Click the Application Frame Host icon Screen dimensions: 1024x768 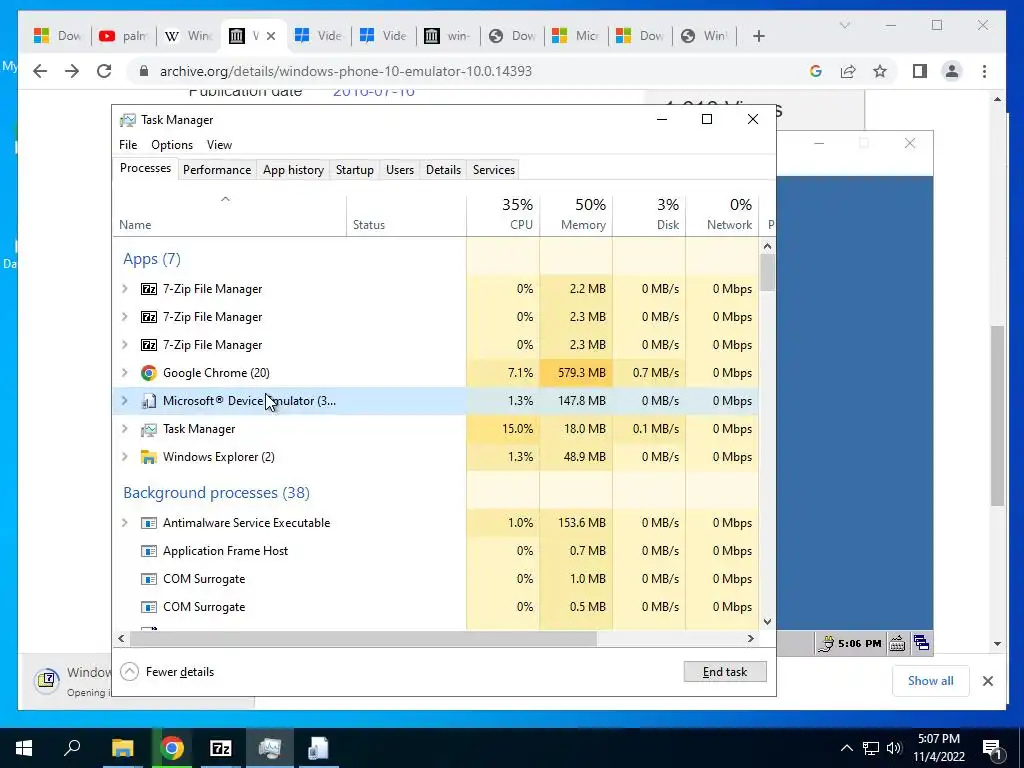149,551
